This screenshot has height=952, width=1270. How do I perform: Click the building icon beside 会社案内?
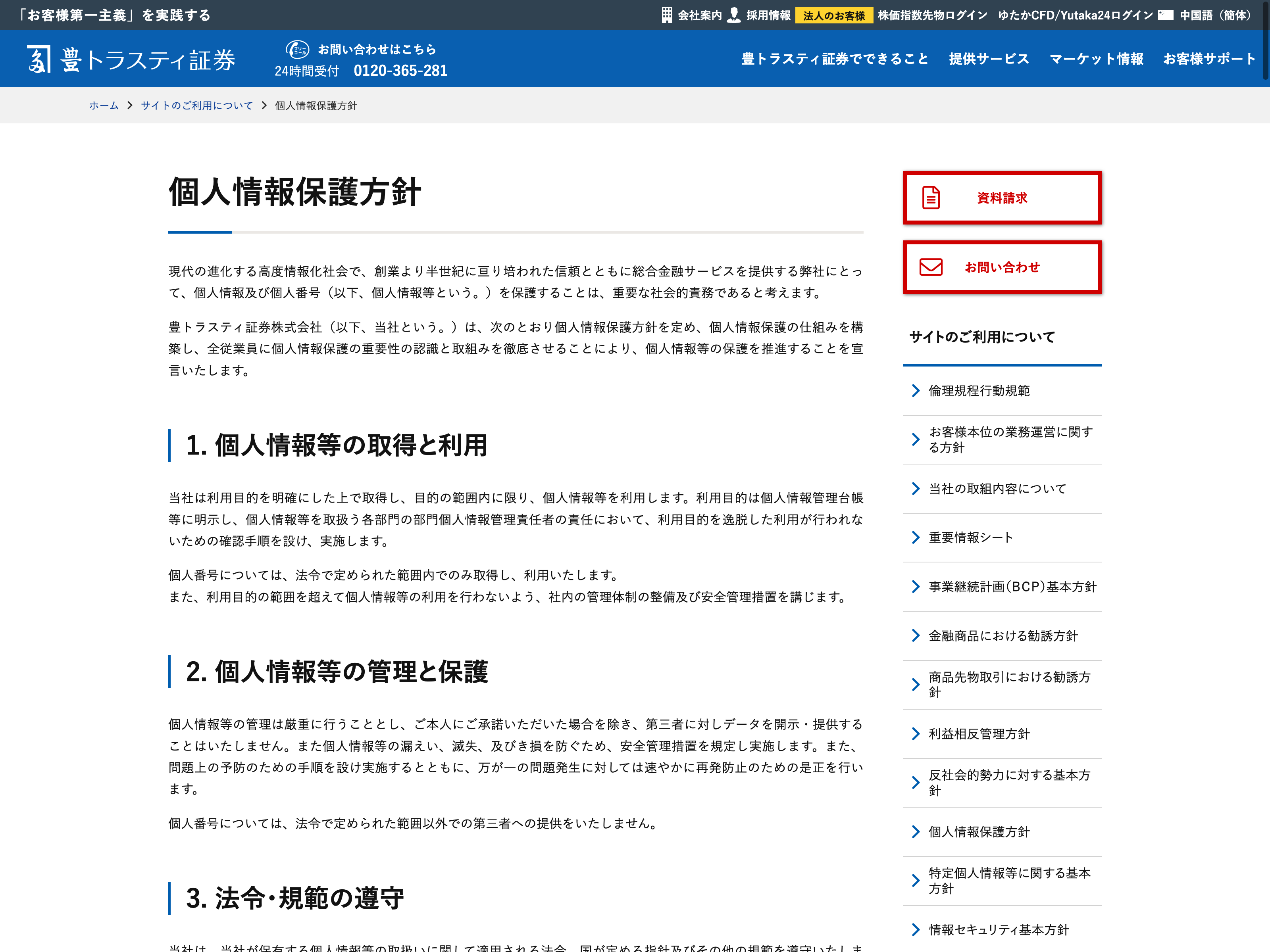pyautogui.click(x=666, y=15)
